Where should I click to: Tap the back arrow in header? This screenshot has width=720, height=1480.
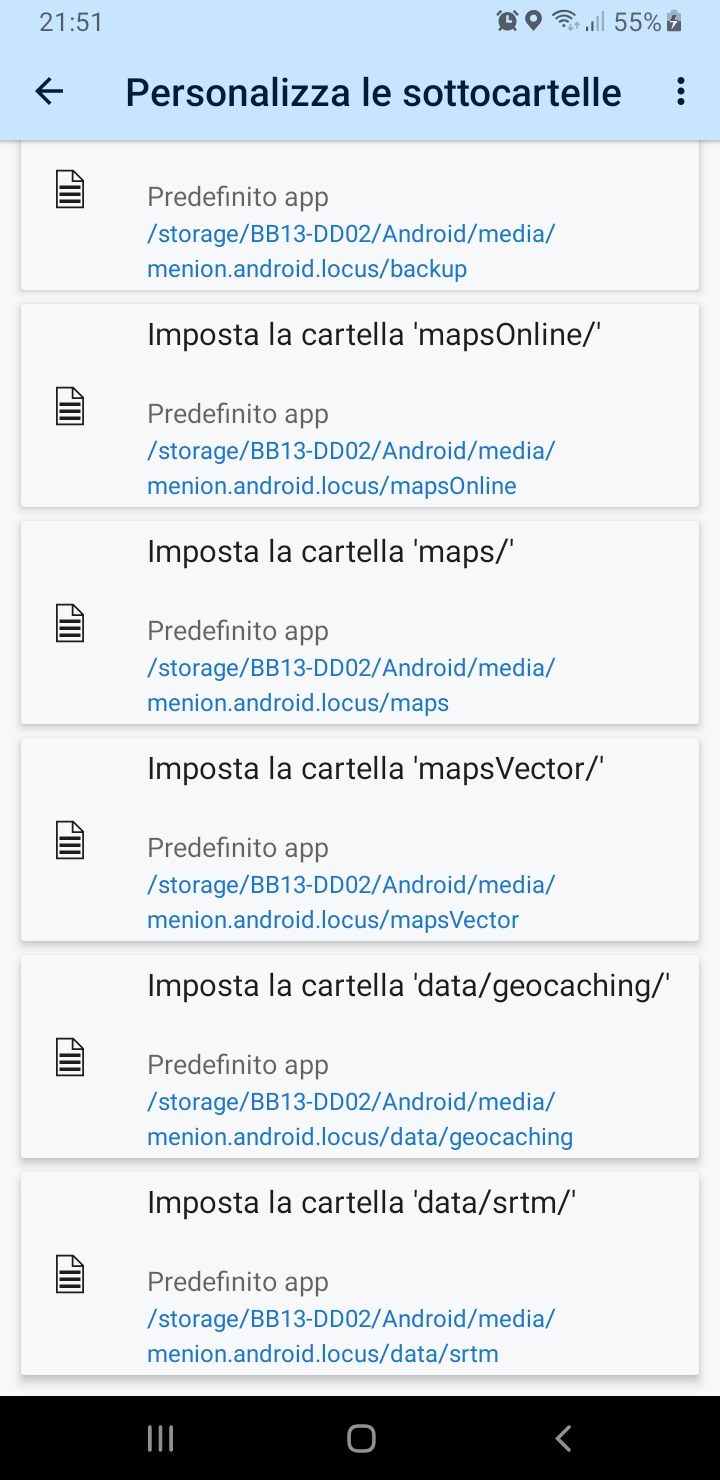(x=49, y=92)
